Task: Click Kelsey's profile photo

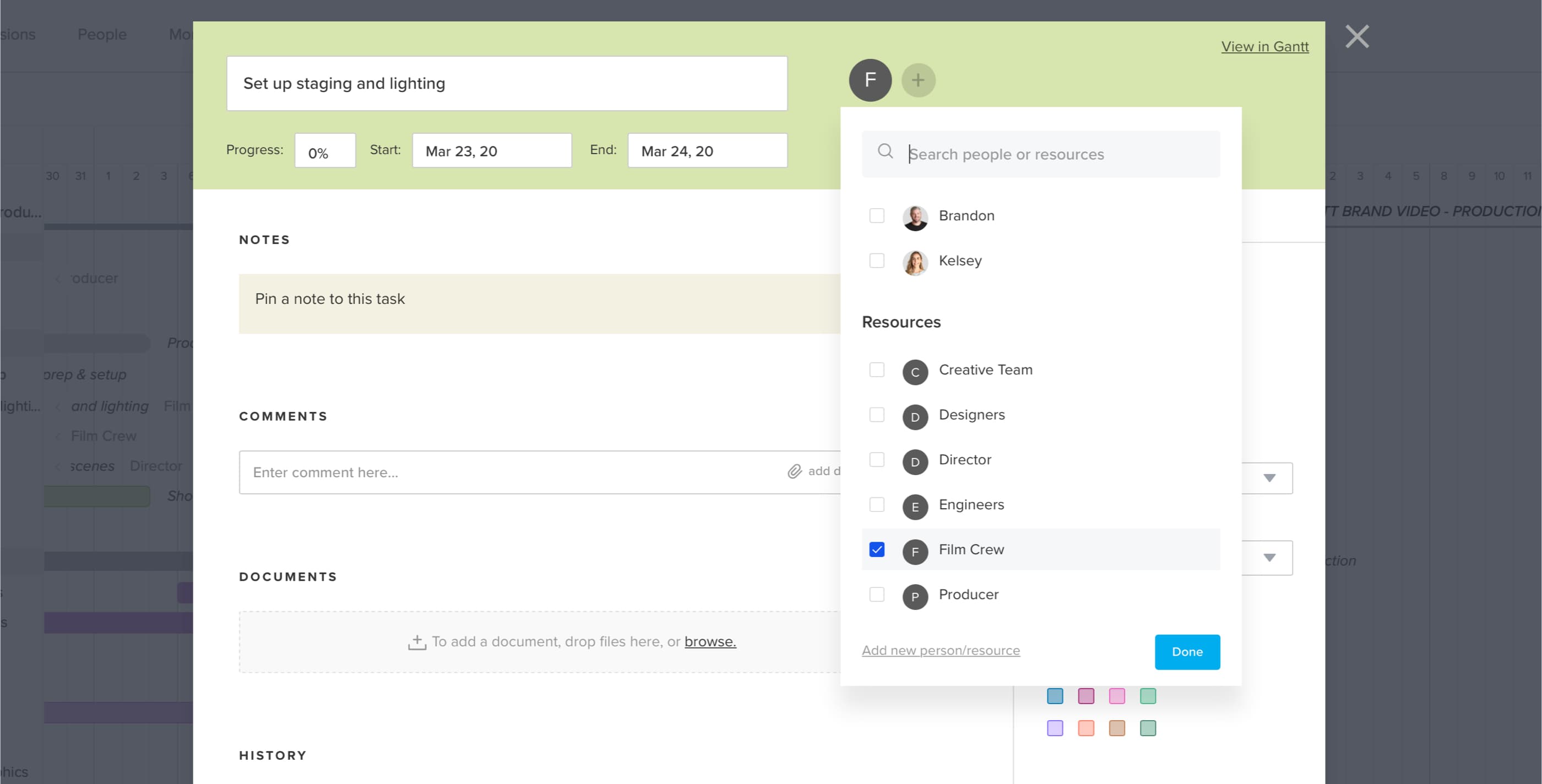Action: pos(915,262)
